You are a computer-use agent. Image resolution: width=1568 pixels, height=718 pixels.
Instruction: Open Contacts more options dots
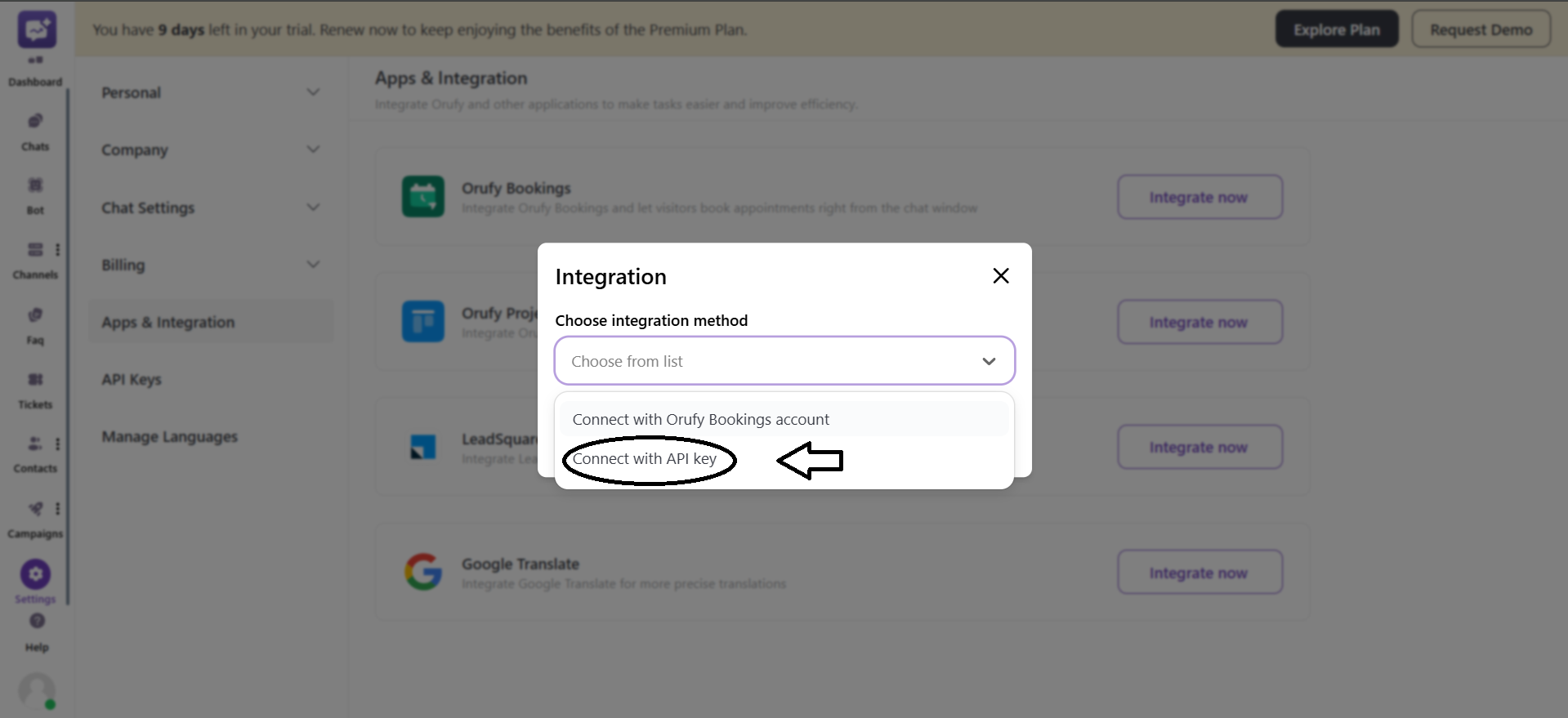(57, 444)
